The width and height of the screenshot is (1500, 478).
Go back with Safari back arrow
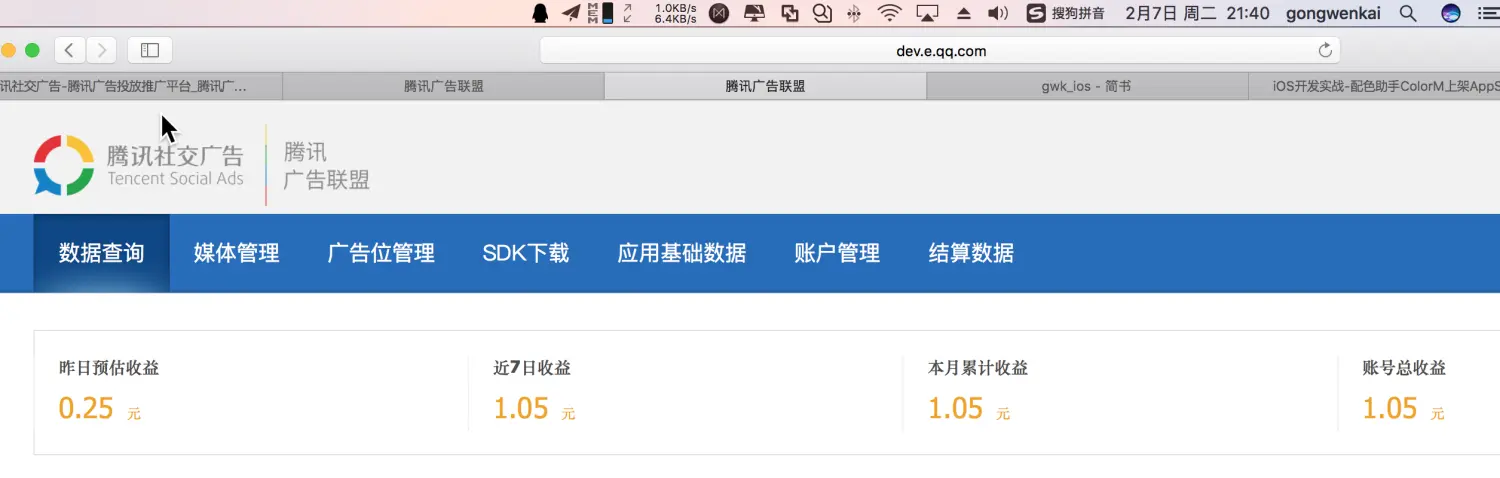pos(69,49)
